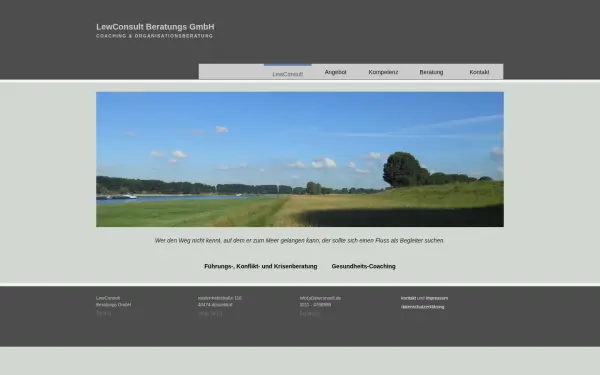The image size is (600, 375).
Task: Open the Angebot menu item
Action: coord(335,72)
